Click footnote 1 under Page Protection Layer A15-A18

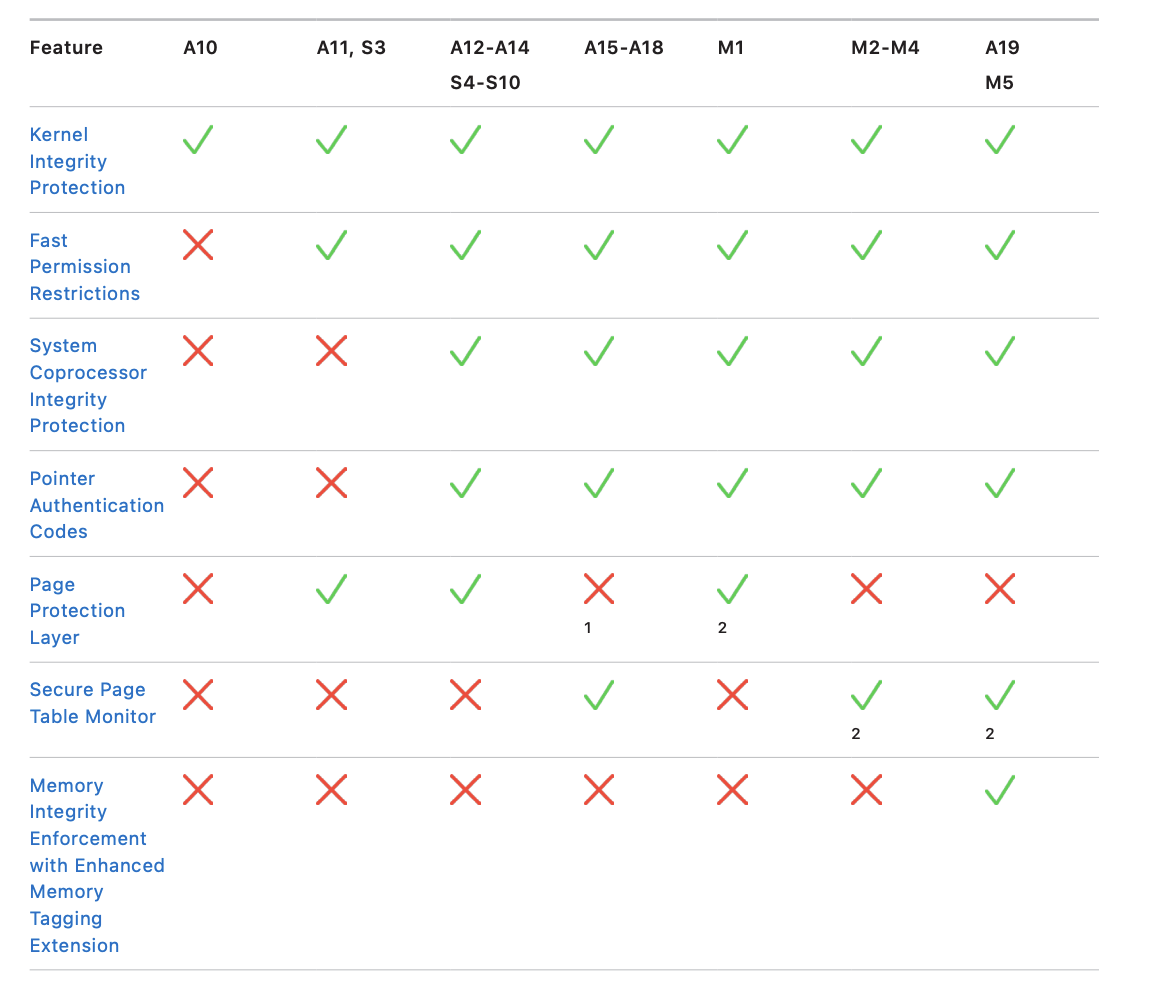pyautogui.click(x=589, y=628)
